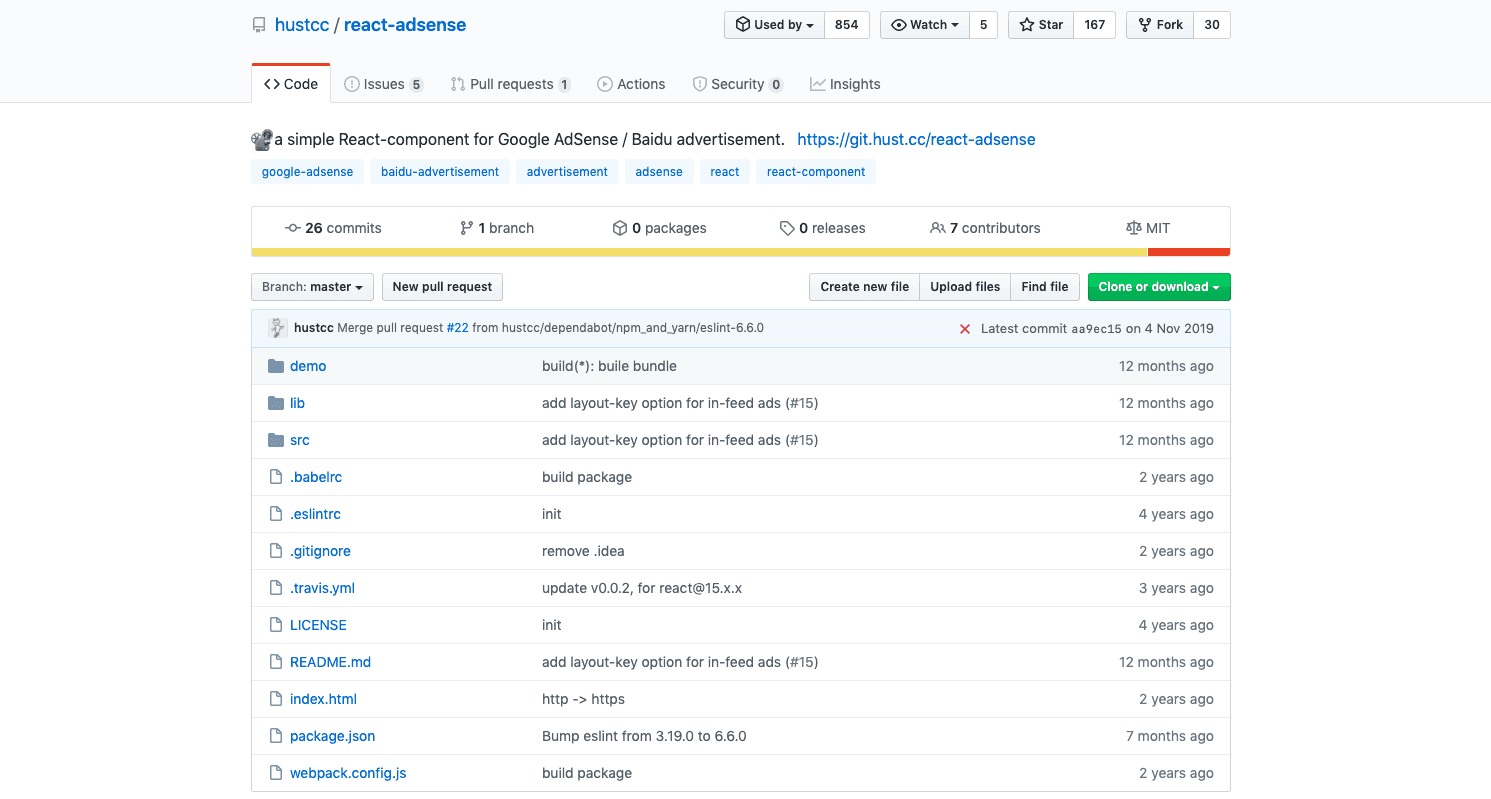This screenshot has height=799, width=1491.
Task: Open the Watch dropdown
Action: coord(925,25)
